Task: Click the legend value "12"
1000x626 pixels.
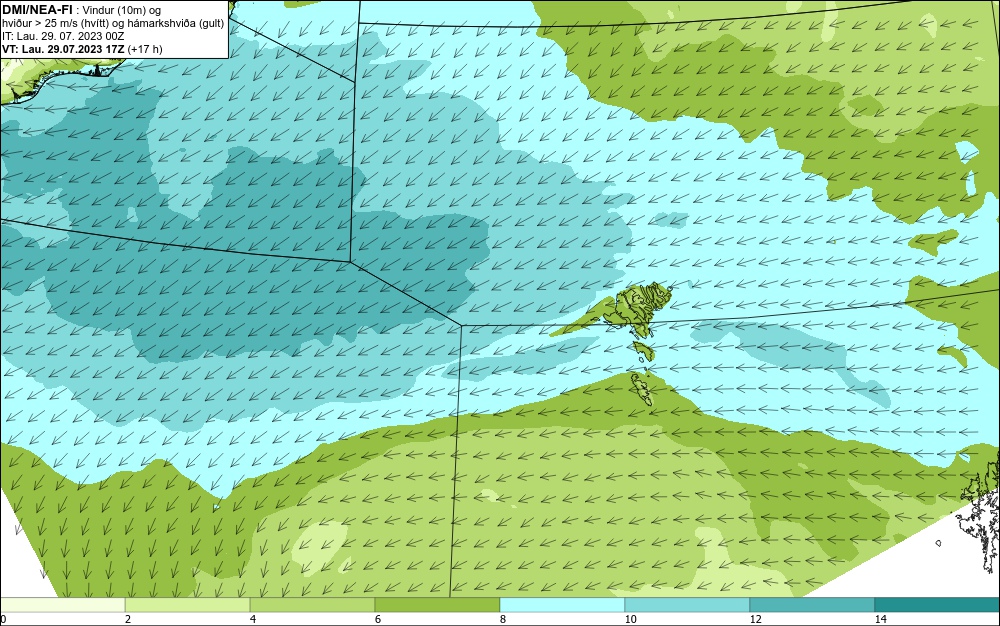Action: click(x=755, y=620)
